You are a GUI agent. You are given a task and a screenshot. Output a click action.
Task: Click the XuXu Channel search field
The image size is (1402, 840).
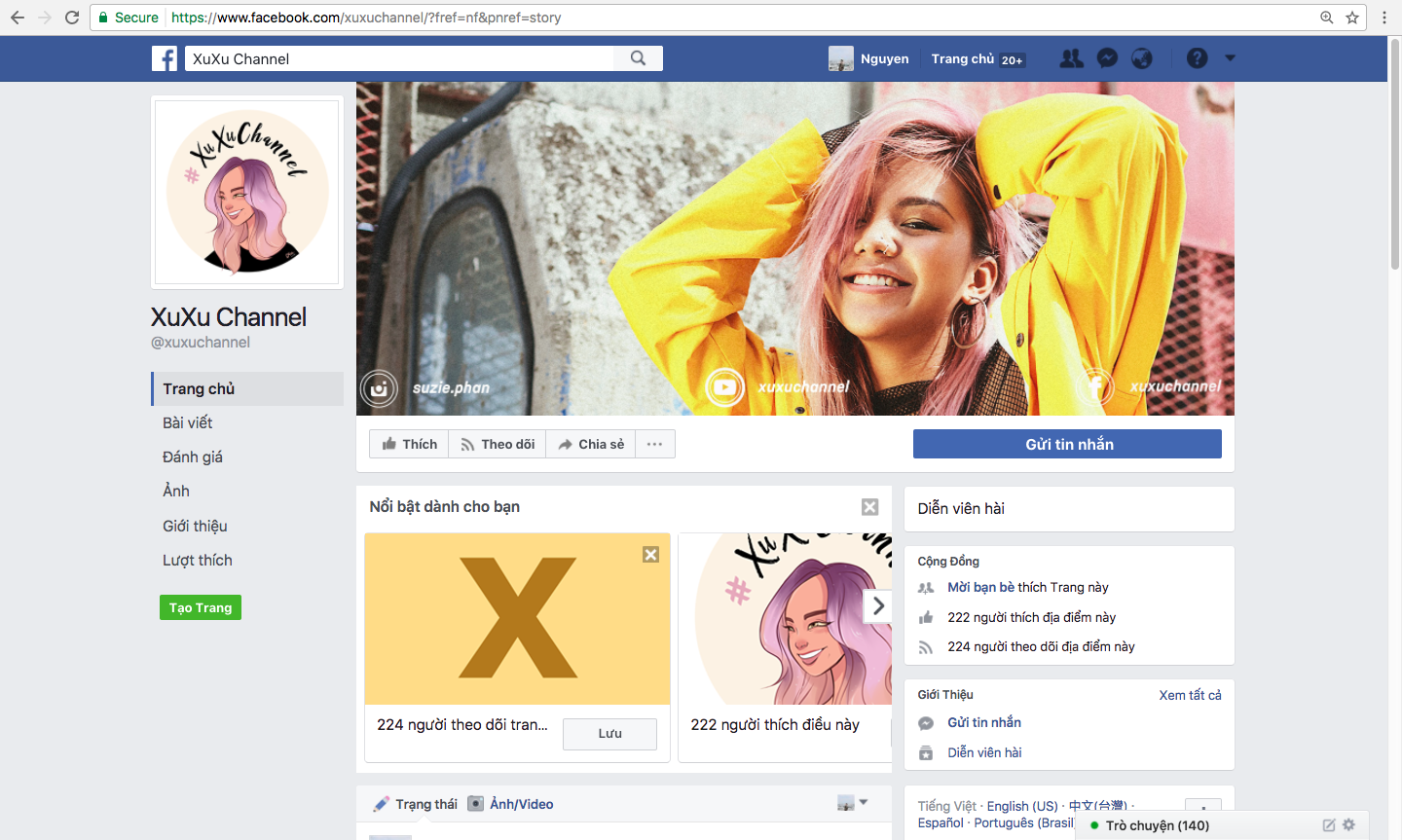399,58
